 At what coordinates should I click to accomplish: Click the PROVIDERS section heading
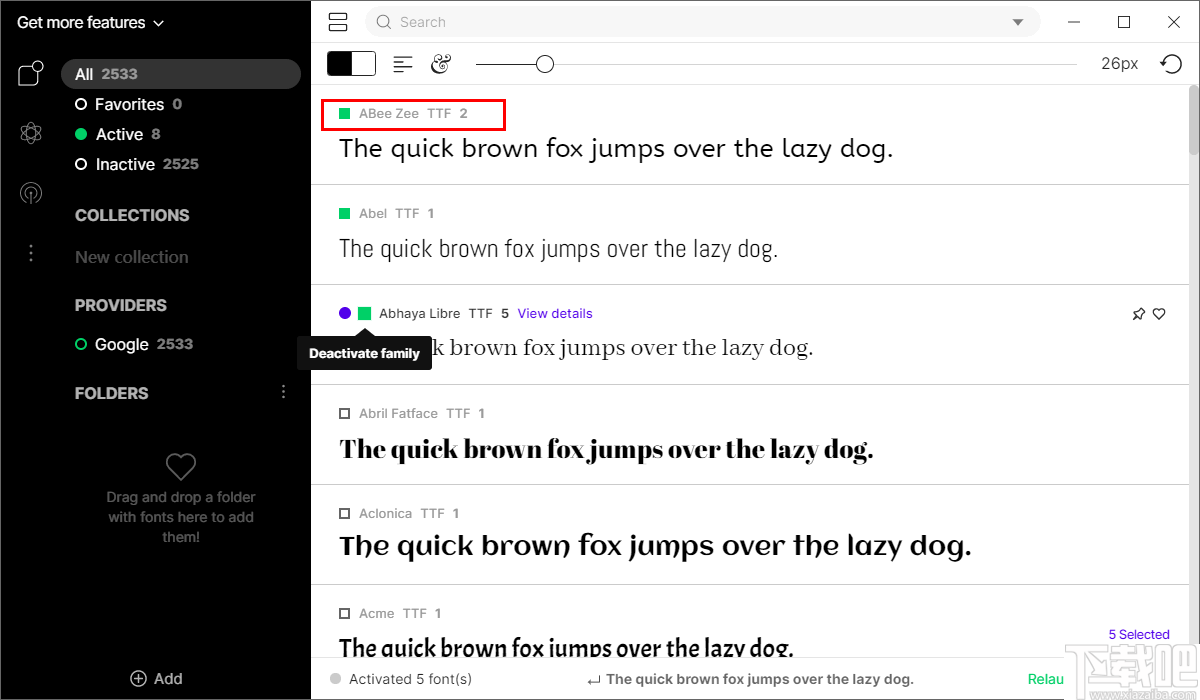[121, 305]
